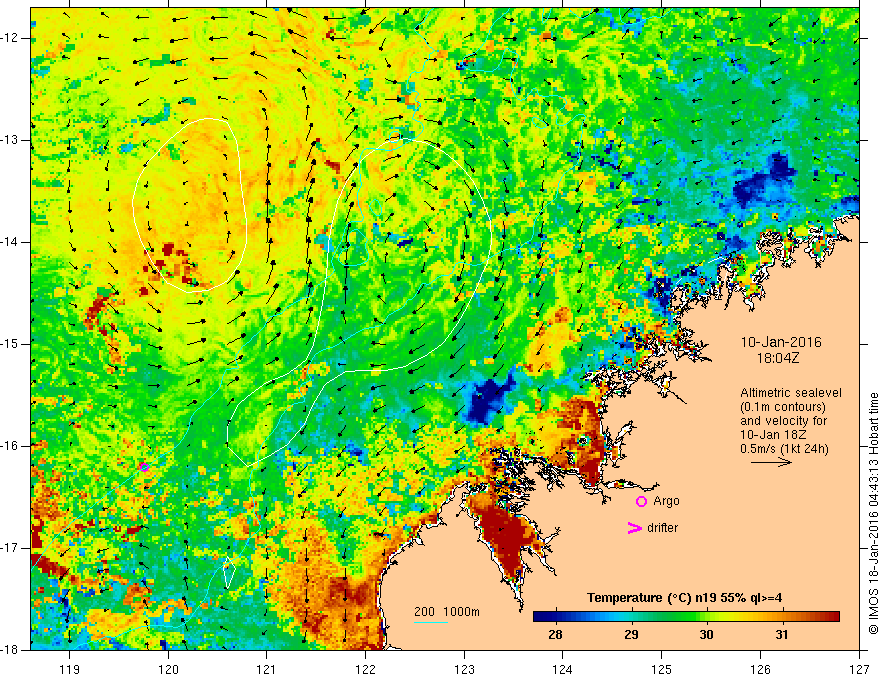This screenshot has width=880, height=680.
Task: Click the latitude label '-14'
Action: [11, 242]
